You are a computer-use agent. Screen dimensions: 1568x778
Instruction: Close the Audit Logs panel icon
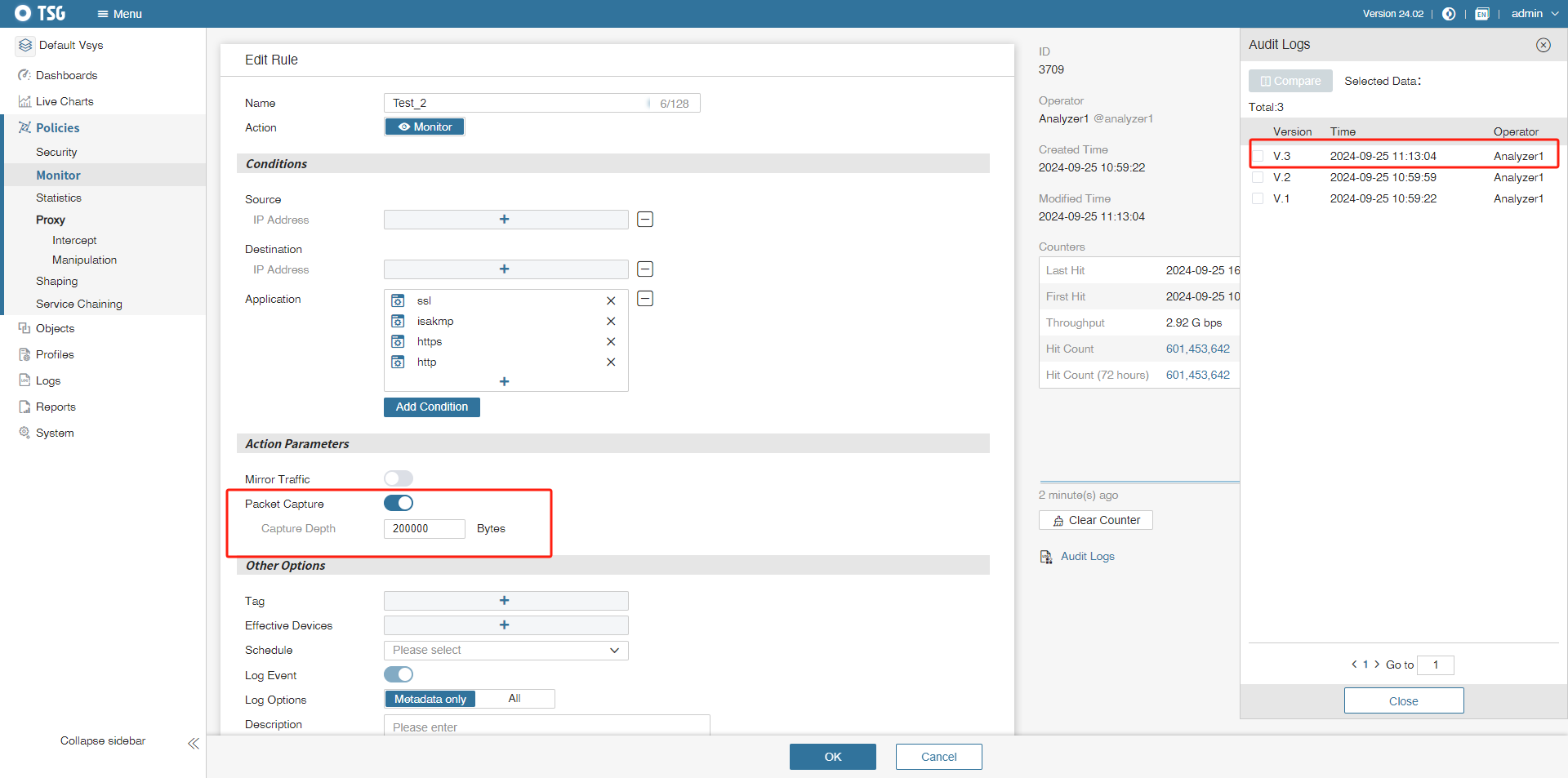point(1543,45)
